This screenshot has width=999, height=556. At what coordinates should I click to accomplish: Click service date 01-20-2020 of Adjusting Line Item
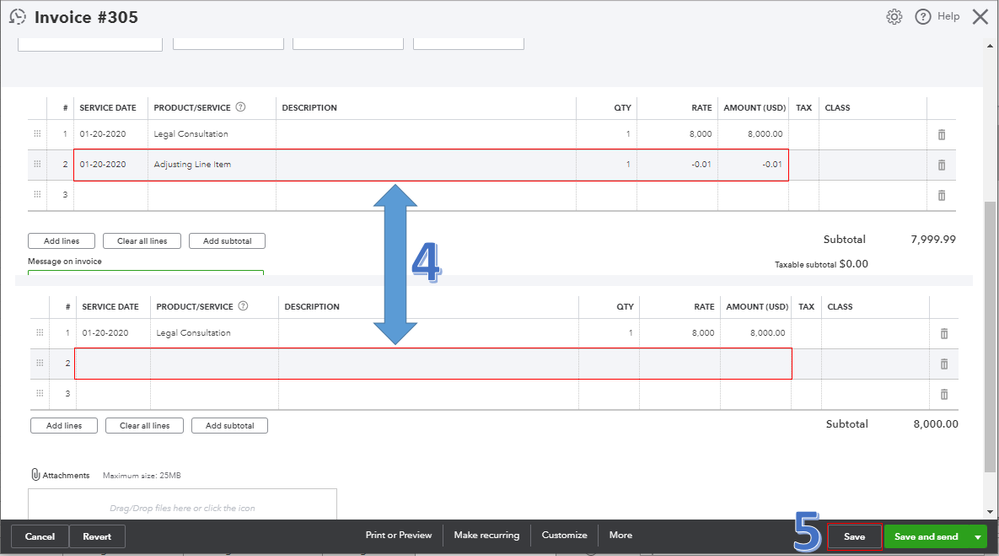point(110,164)
